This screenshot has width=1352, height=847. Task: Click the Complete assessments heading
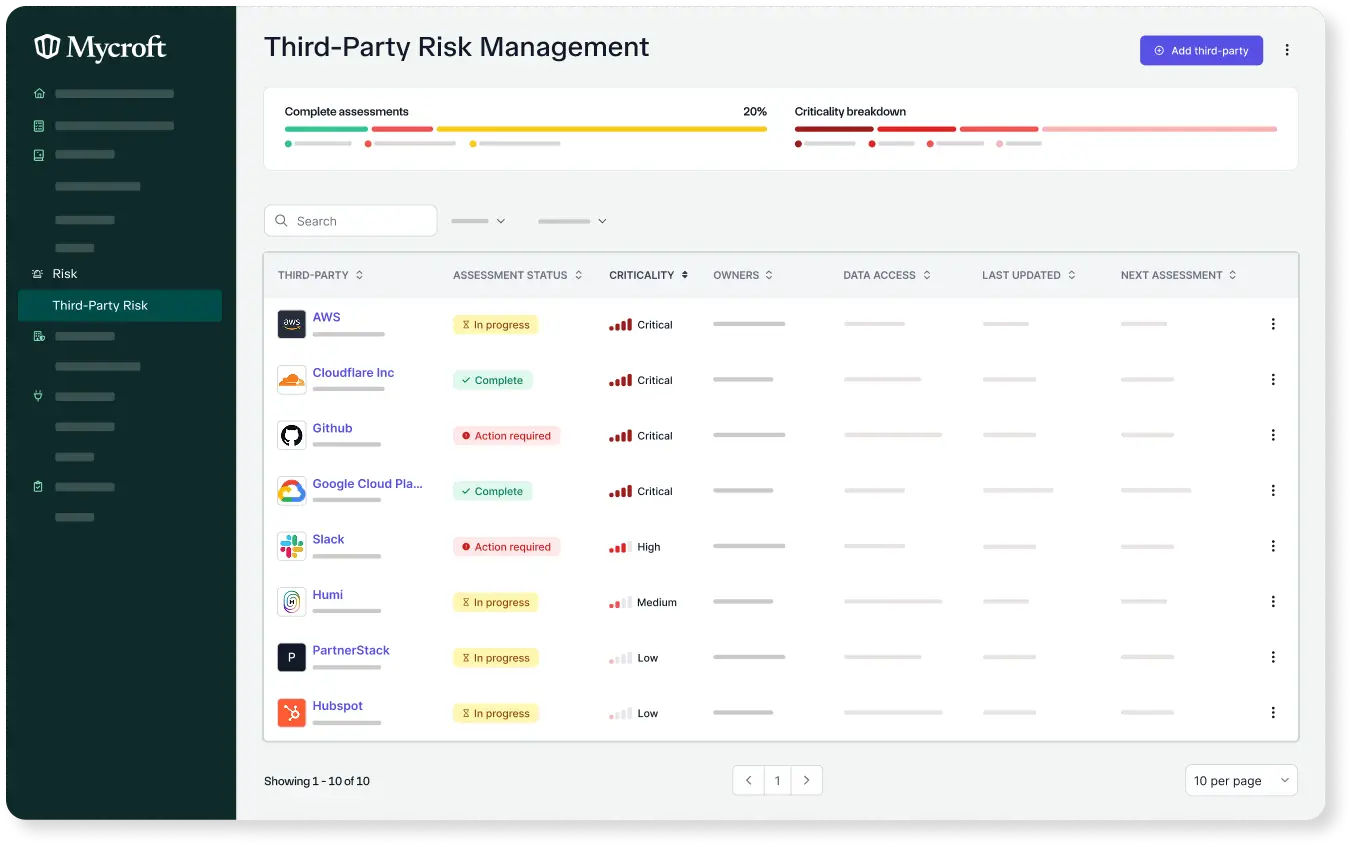tap(347, 112)
